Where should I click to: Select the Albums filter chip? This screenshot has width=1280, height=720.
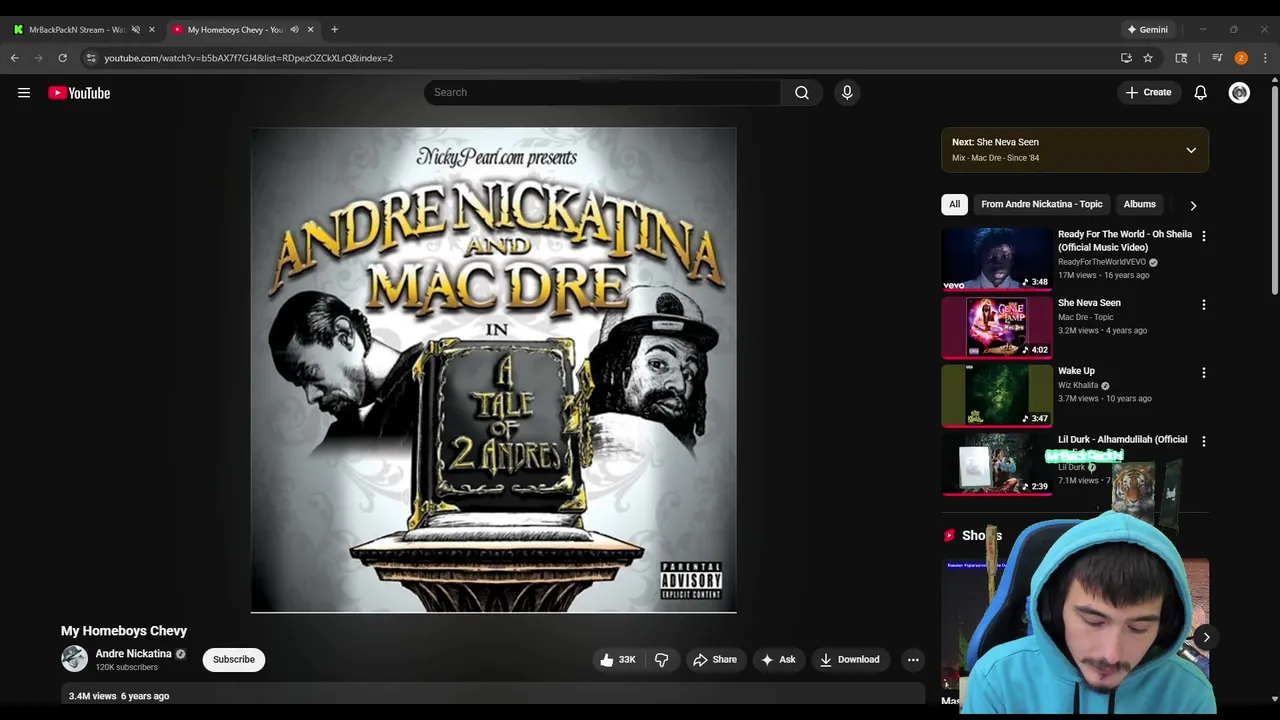click(1139, 204)
